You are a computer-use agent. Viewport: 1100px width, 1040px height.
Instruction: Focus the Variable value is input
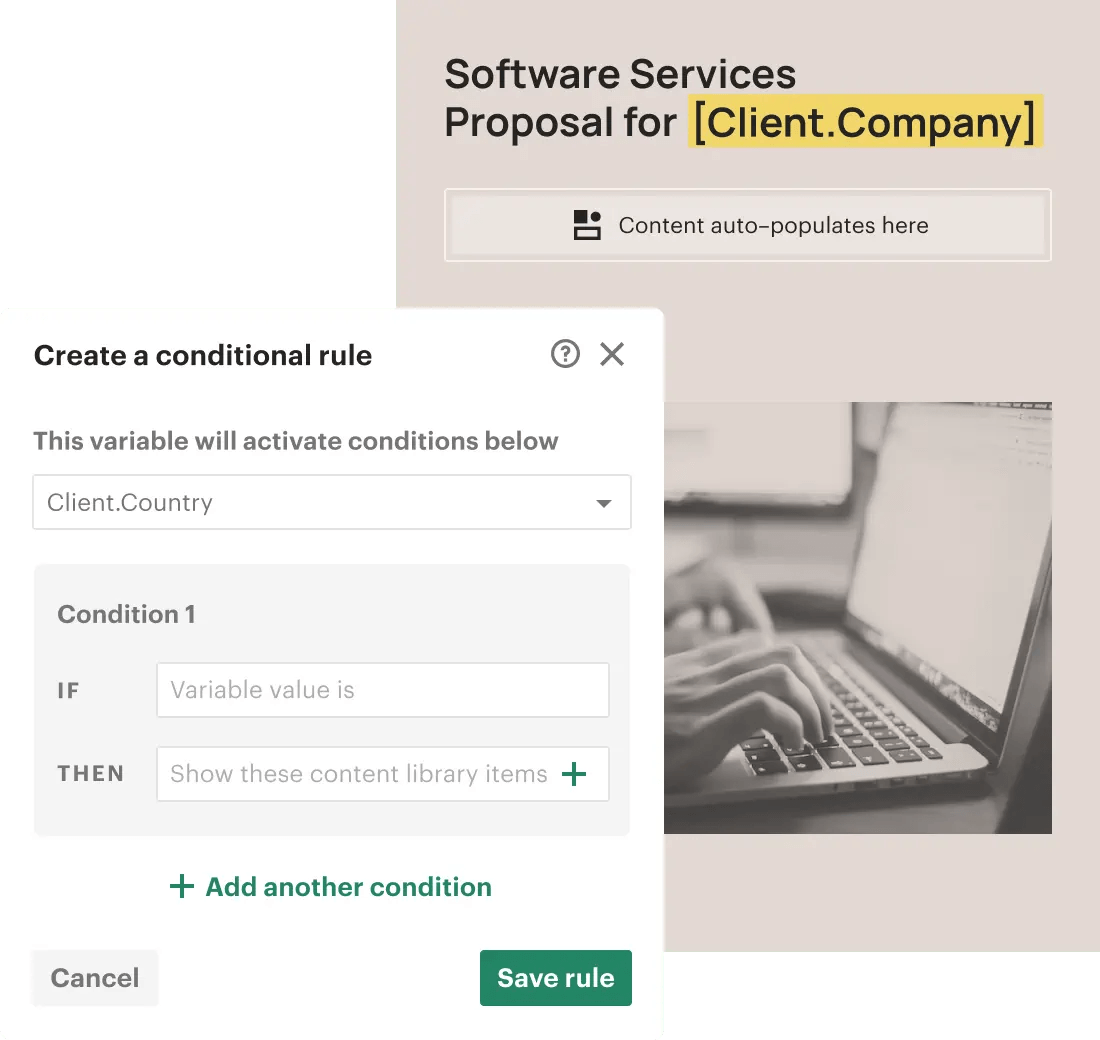click(x=383, y=690)
